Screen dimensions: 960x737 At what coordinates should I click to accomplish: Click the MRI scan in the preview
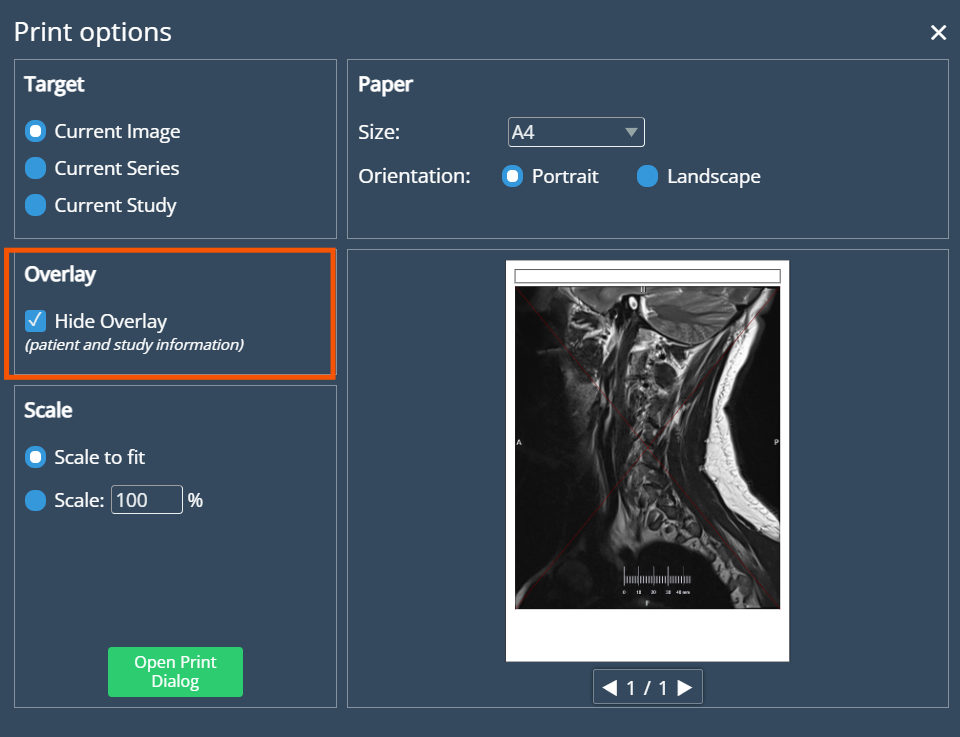[x=647, y=447]
